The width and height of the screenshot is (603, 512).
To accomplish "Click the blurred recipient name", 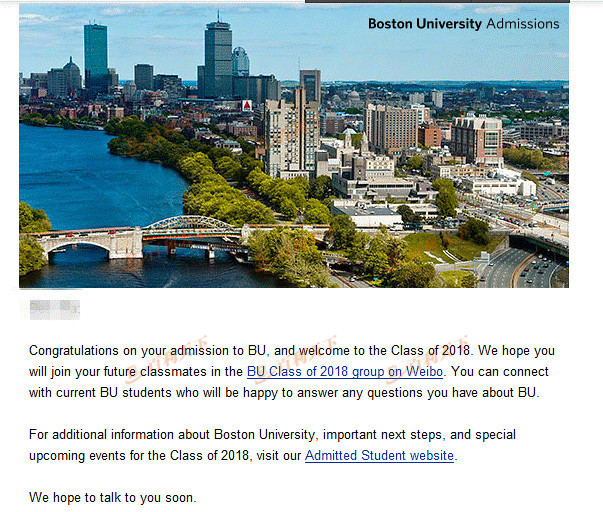I will pyautogui.click(x=55, y=310).
